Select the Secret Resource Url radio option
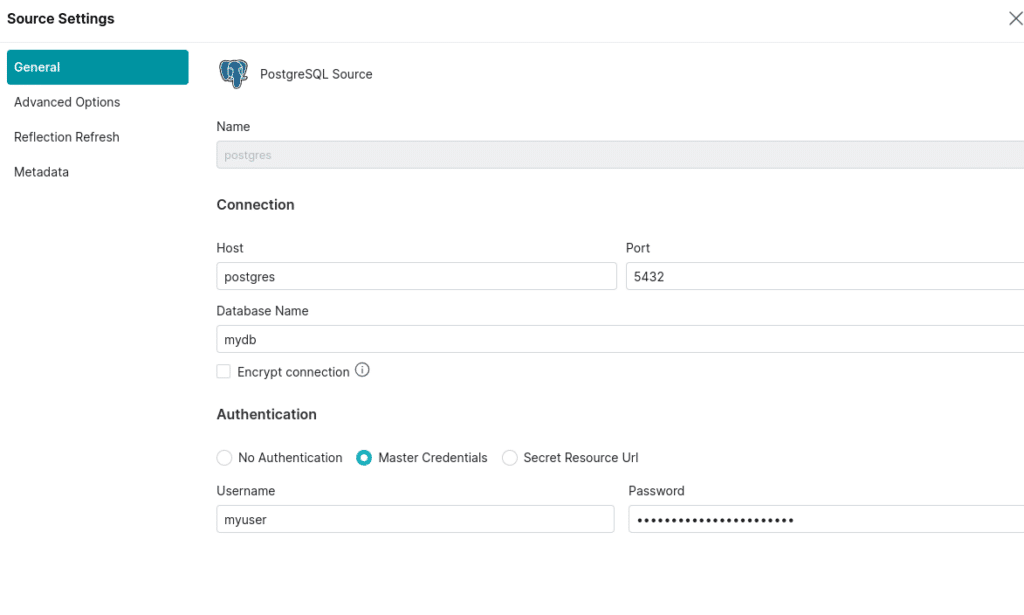The image size is (1024, 615). pyautogui.click(x=509, y=458)
